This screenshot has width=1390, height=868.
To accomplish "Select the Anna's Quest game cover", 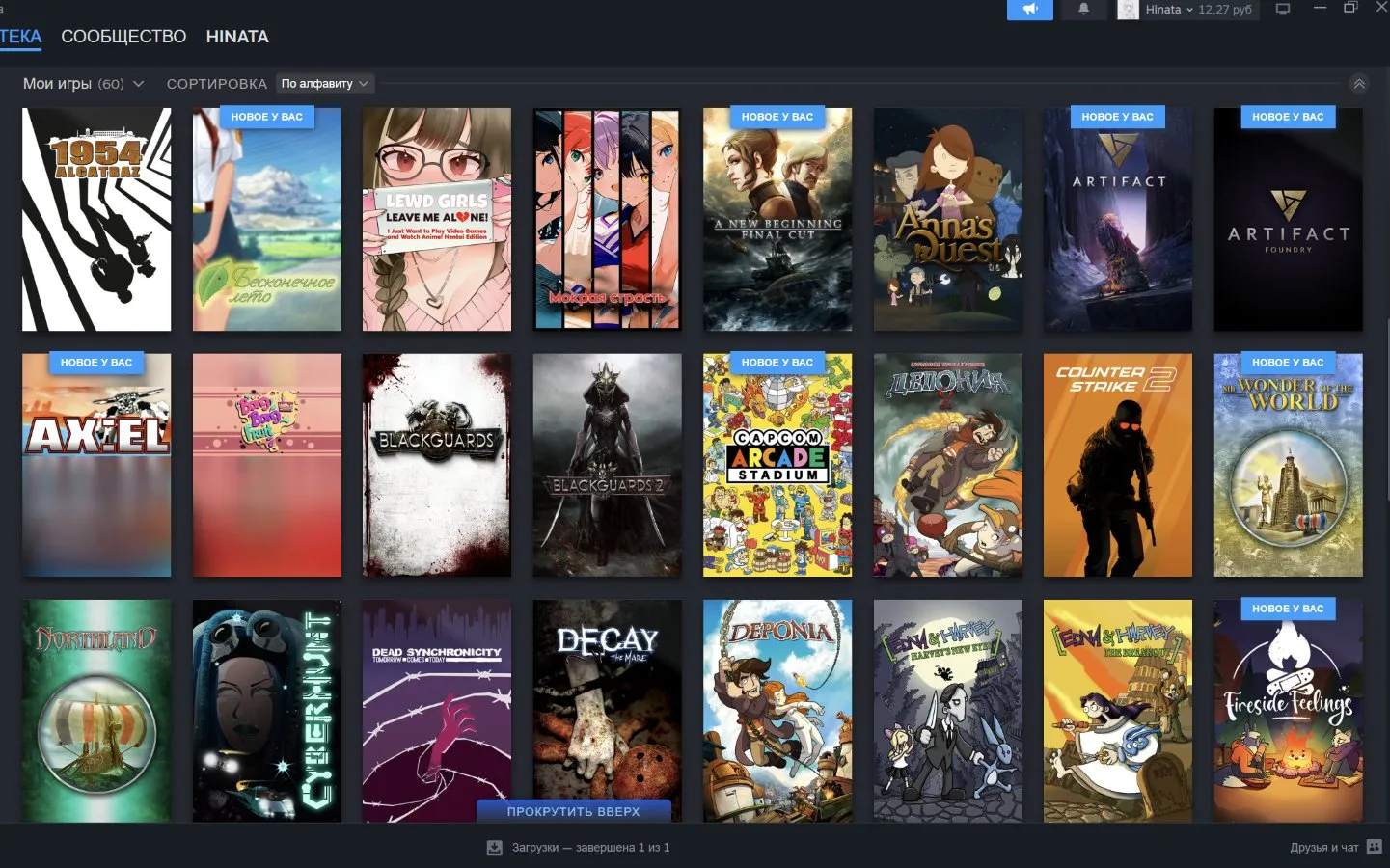I will coord(948,220).
